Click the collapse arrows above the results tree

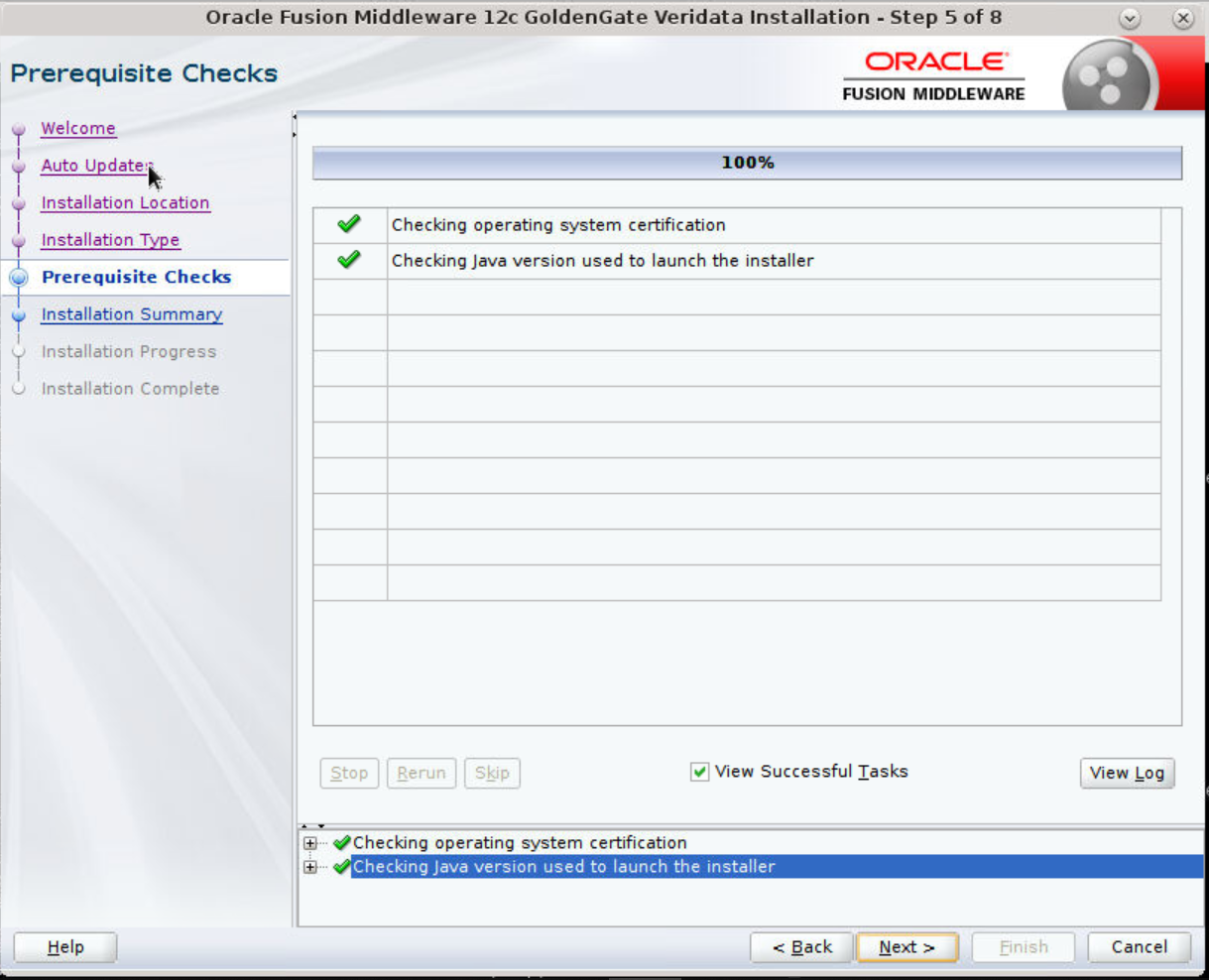tap(313, 825)
